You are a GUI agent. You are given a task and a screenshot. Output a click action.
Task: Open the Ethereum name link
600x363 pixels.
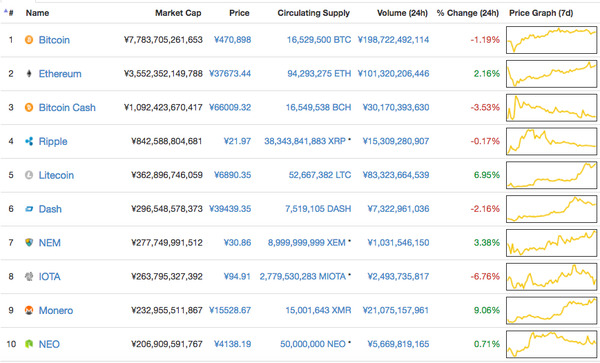[60, 73]
